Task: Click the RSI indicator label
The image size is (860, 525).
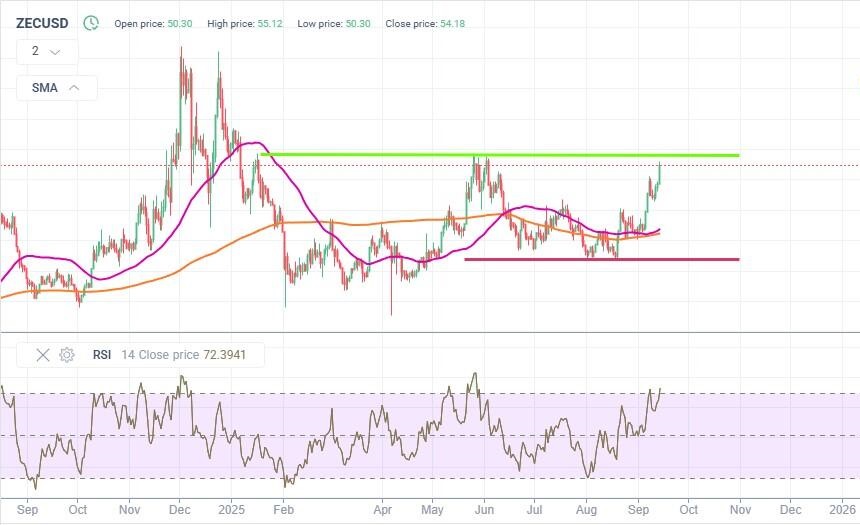Action: click(x=103, y=354)
